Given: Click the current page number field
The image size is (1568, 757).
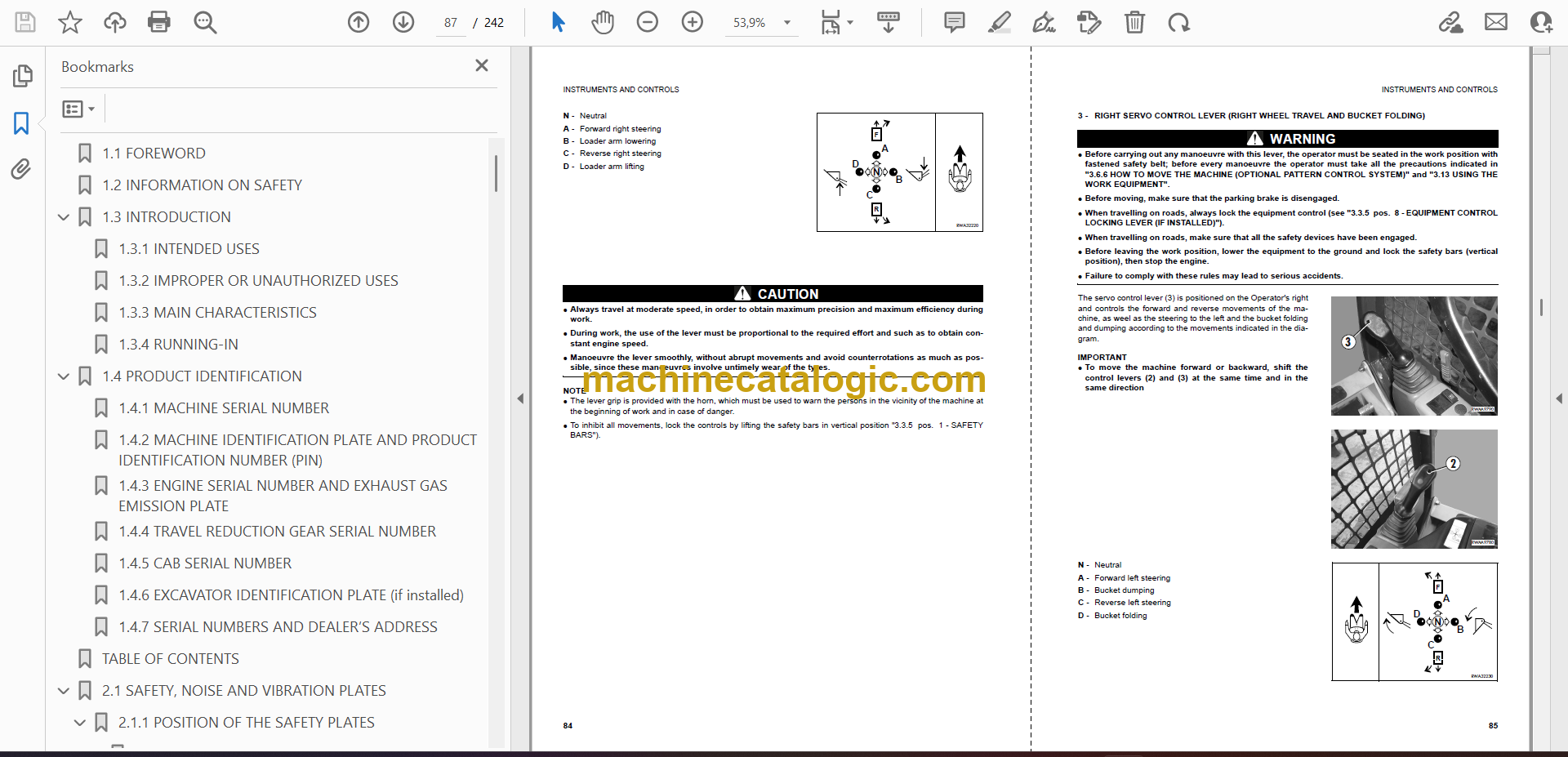Looking at the screenshot, I should pos(451,23).
